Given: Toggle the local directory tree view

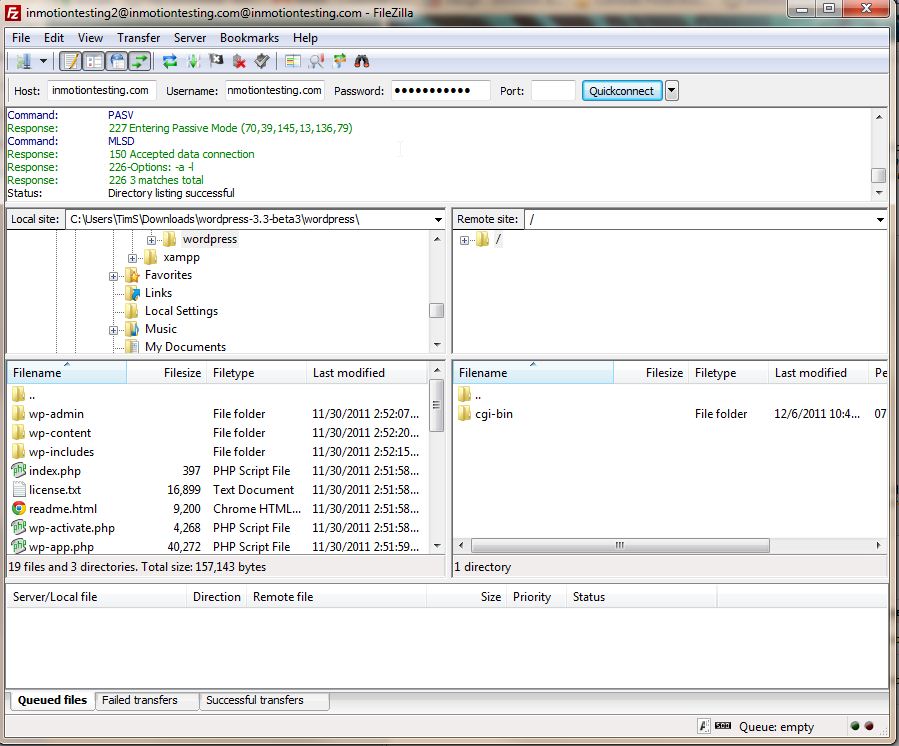Looking at the screenshot, I should tap(94, 61).
